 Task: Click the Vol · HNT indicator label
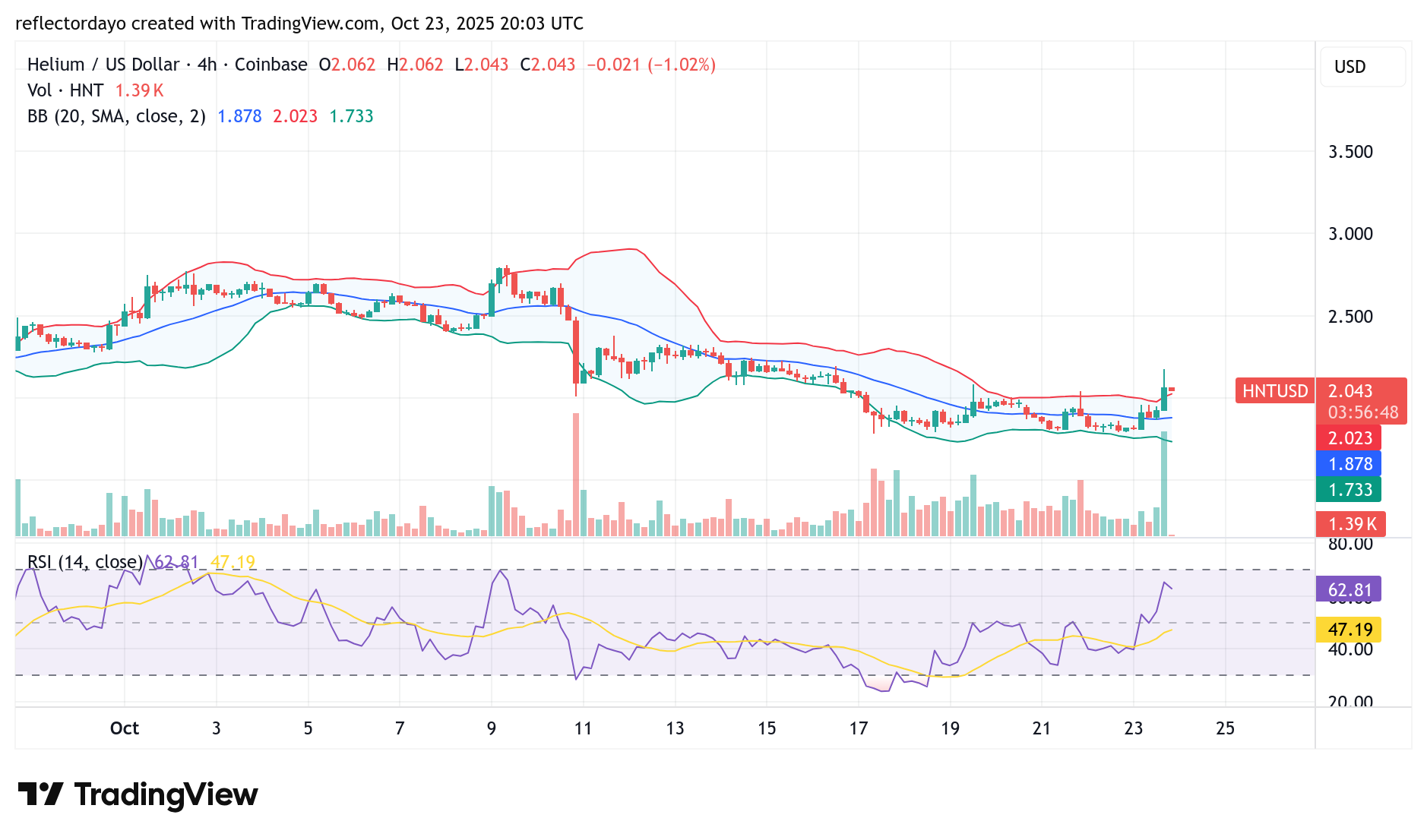click(65, 90)
